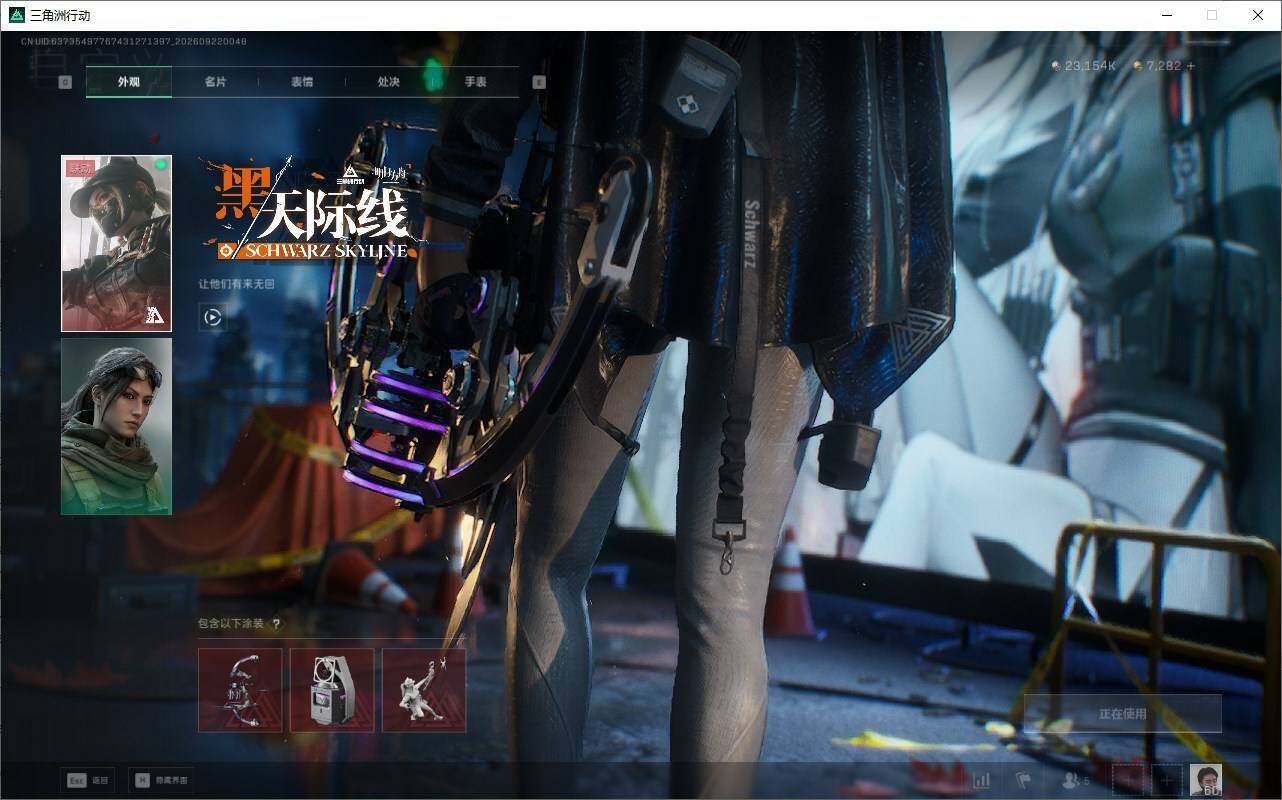Preview the bundled device box skin

point(332,690)
